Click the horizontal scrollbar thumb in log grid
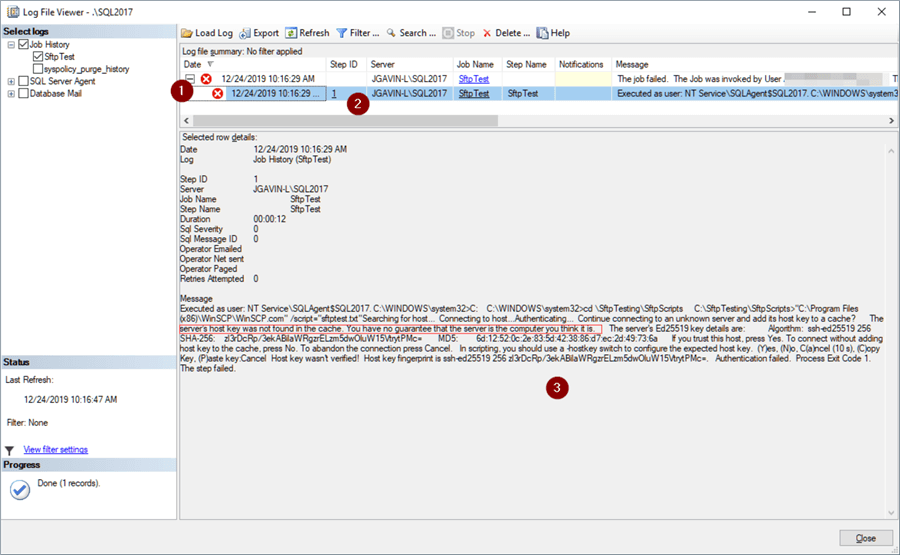 point(346,121)
